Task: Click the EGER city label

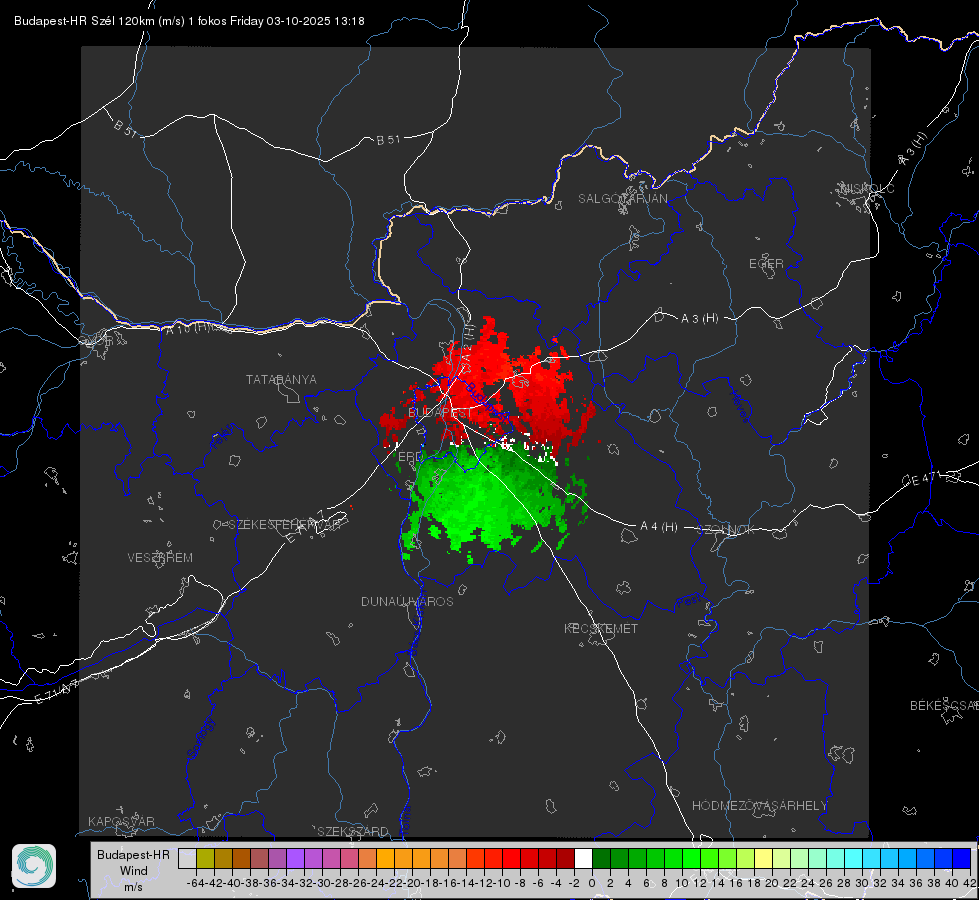Action: coord(766,264)
